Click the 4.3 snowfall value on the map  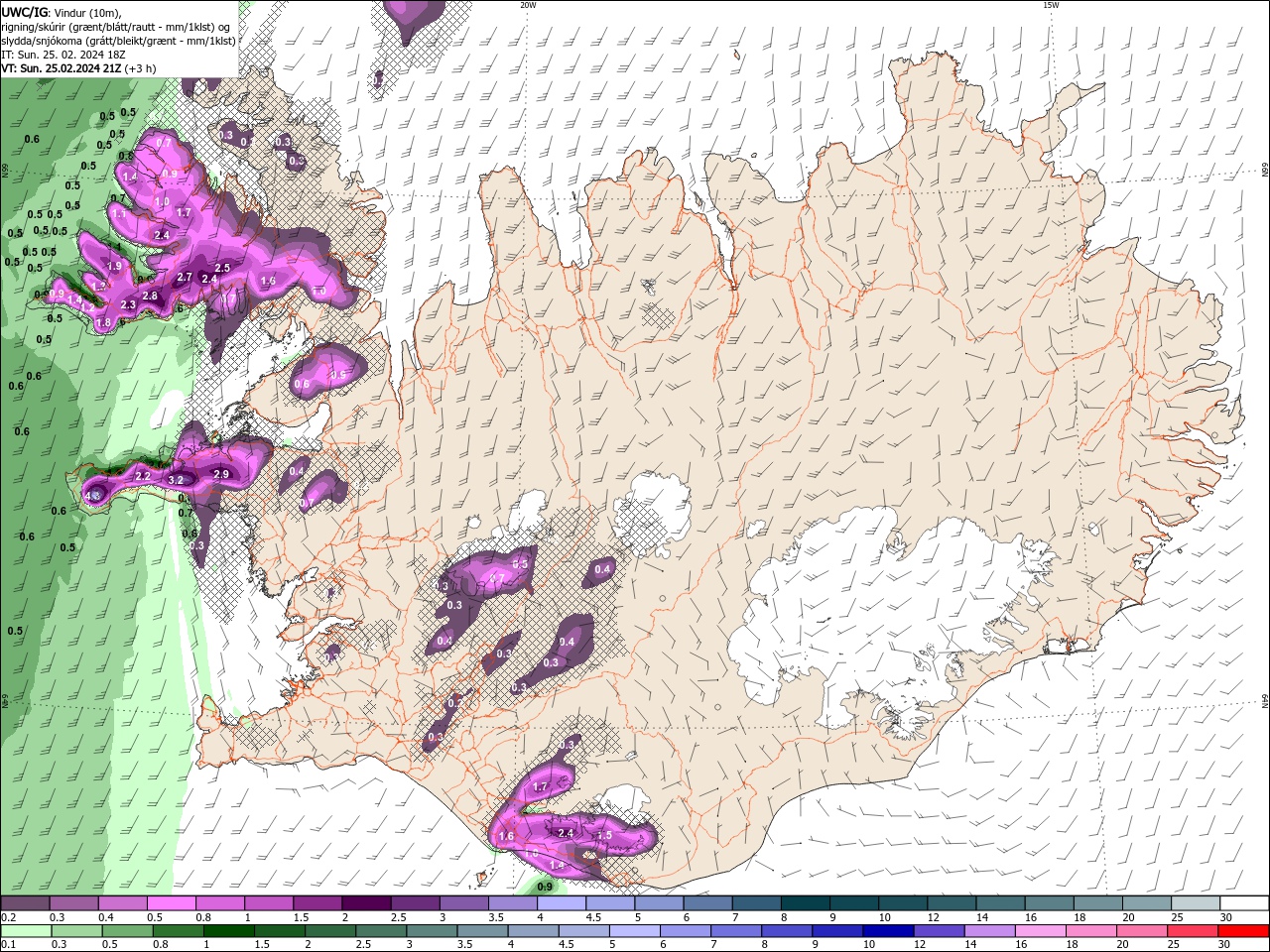(93, 495)
